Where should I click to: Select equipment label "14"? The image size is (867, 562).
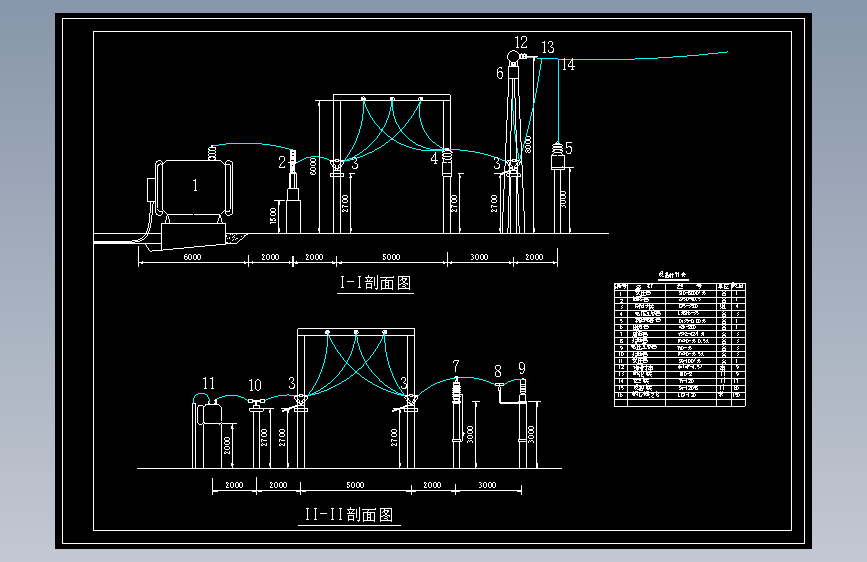pyautogui.click(x=568, y=65)
